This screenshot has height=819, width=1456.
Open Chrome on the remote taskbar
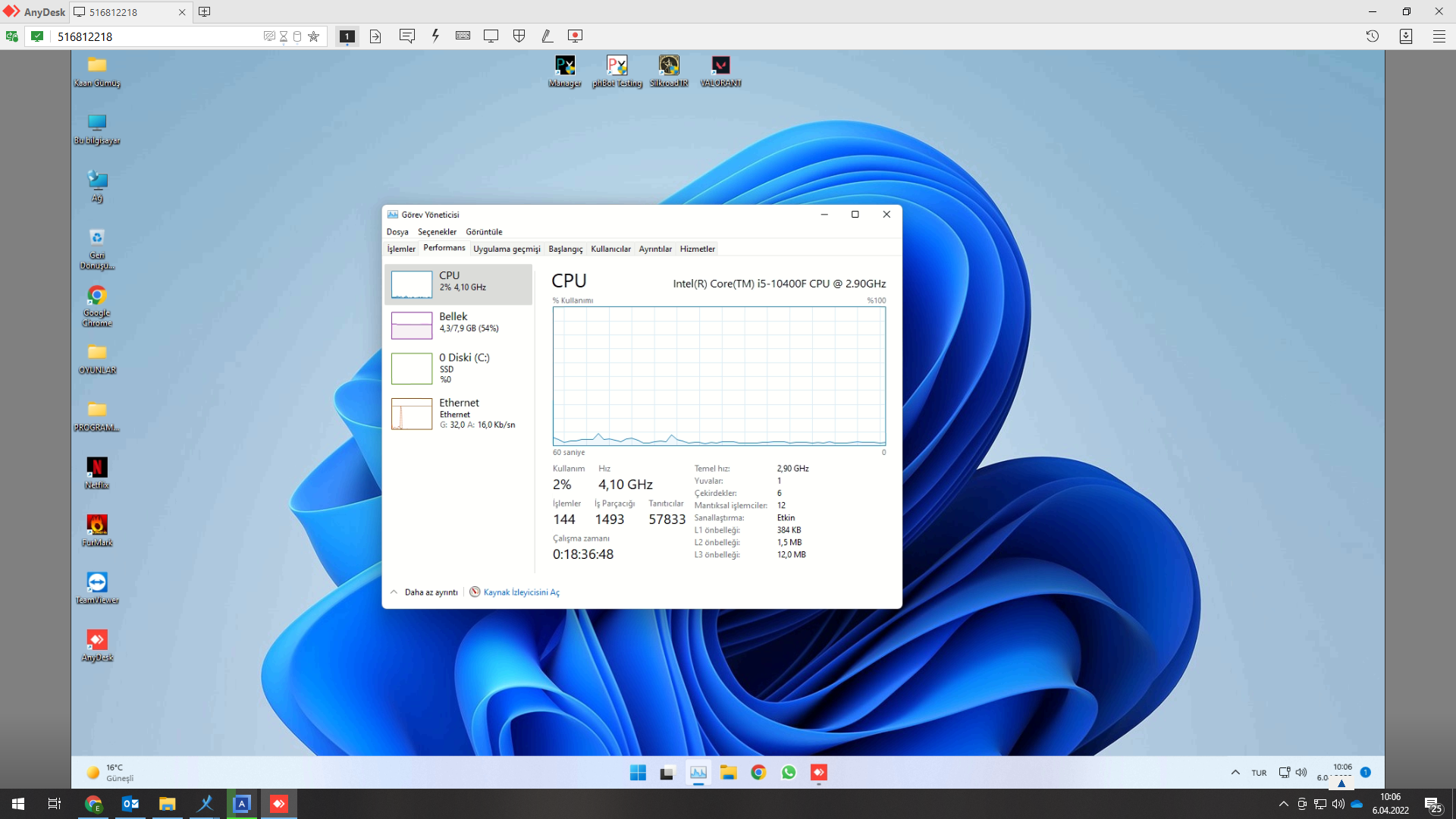(x=758, y=773)
